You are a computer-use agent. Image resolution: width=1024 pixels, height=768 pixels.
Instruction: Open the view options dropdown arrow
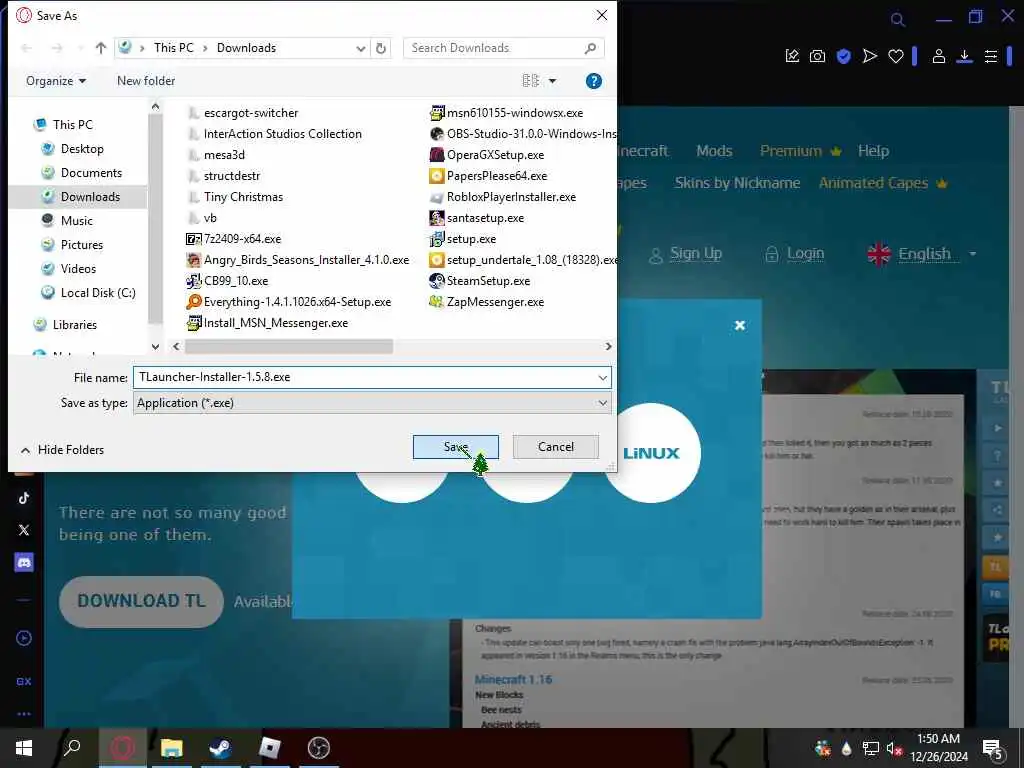(x=552, y=81)
